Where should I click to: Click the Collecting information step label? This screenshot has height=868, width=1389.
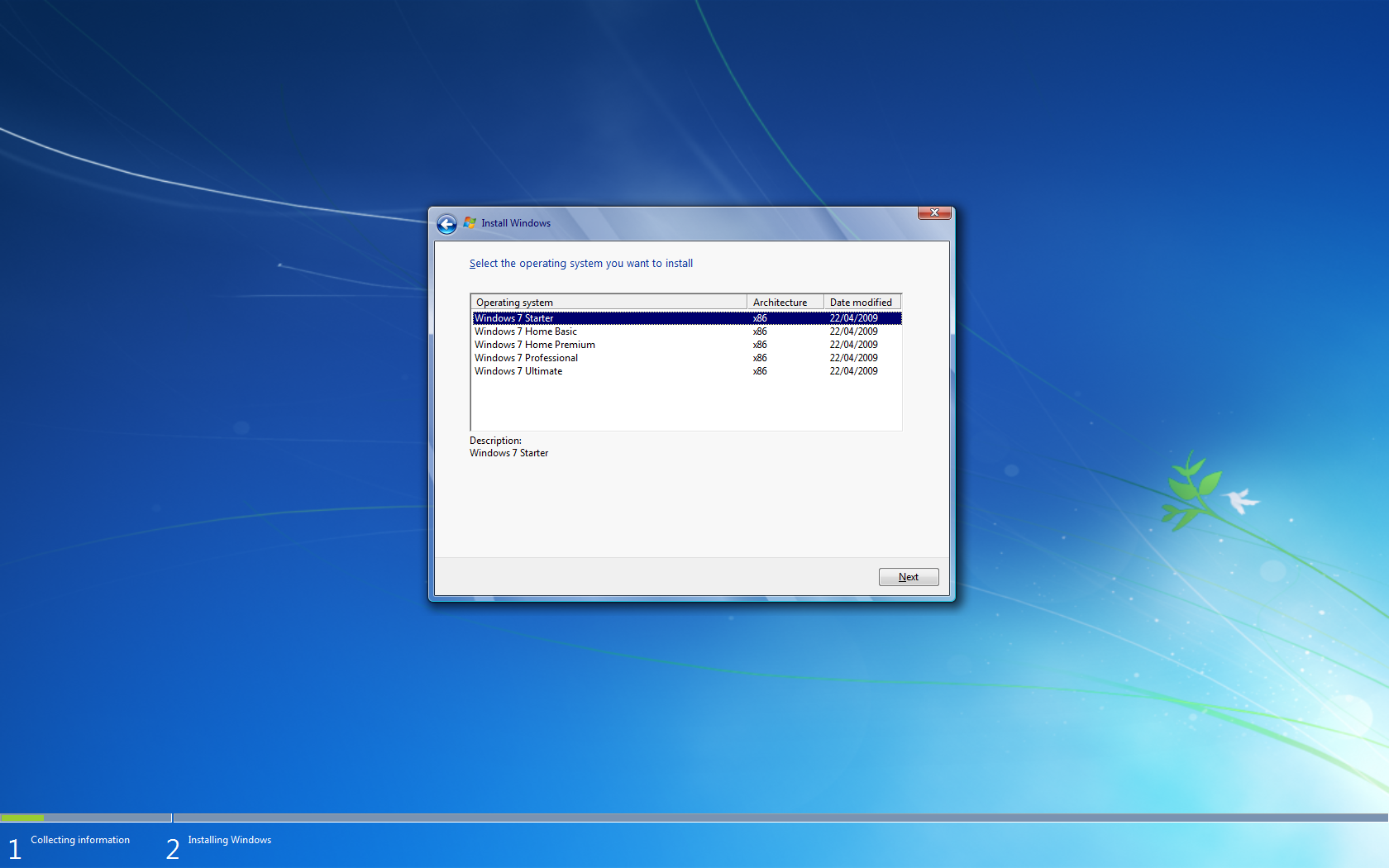coord(80,840)
